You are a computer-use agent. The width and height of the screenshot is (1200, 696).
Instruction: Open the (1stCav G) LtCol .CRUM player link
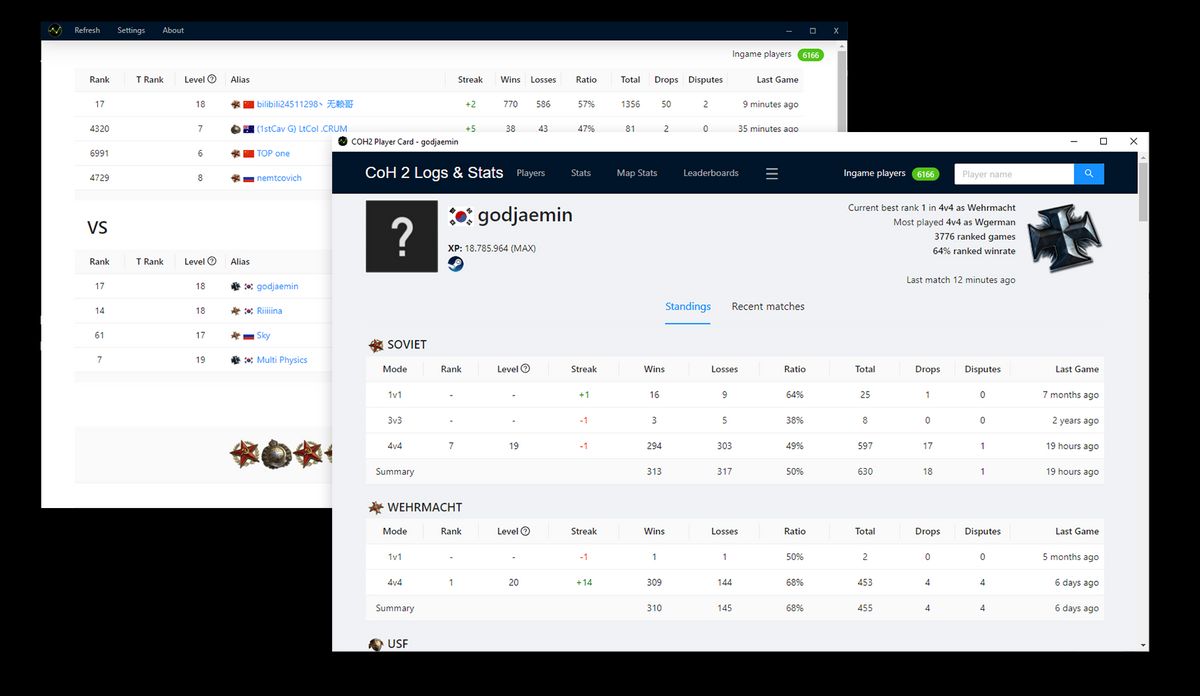(302, 129)
